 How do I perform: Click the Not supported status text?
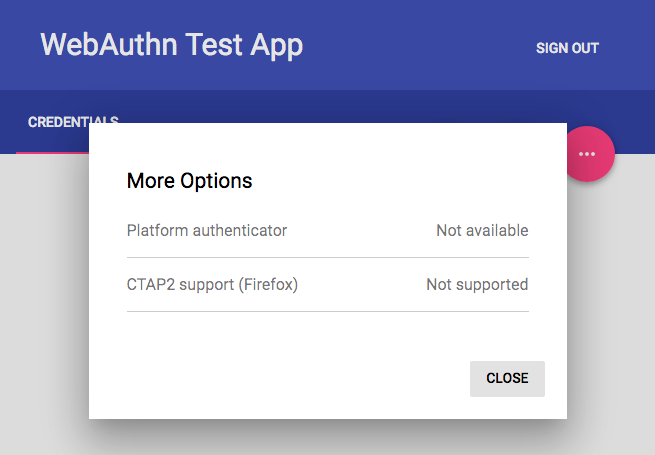coord(477,285)
